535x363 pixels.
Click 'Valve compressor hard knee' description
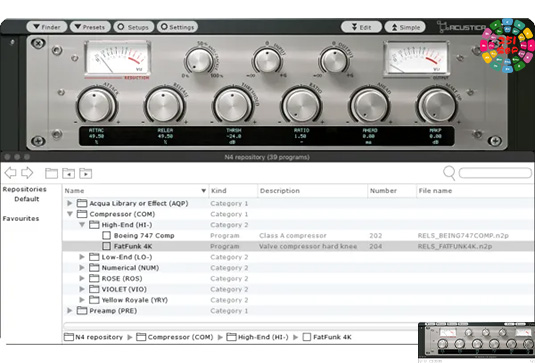tap(308, 246)
